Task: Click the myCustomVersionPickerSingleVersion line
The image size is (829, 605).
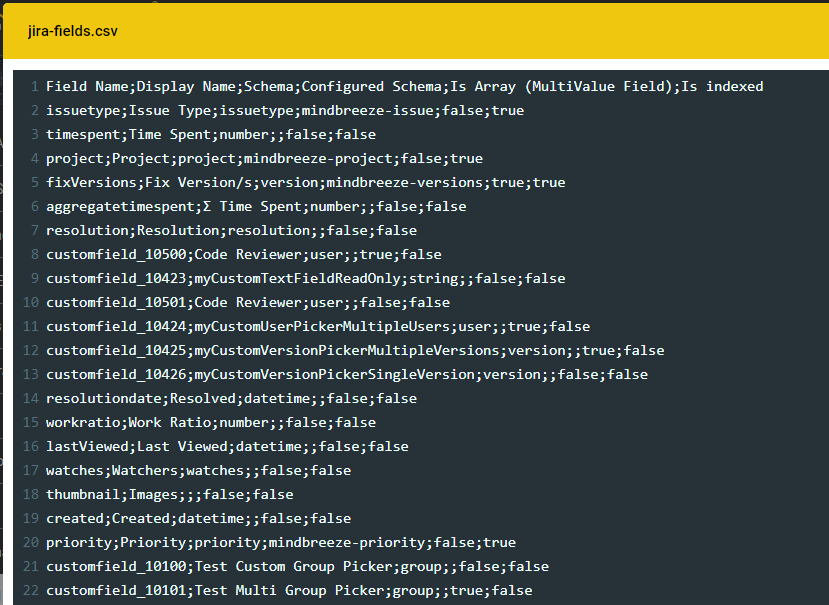Action: 346,375
